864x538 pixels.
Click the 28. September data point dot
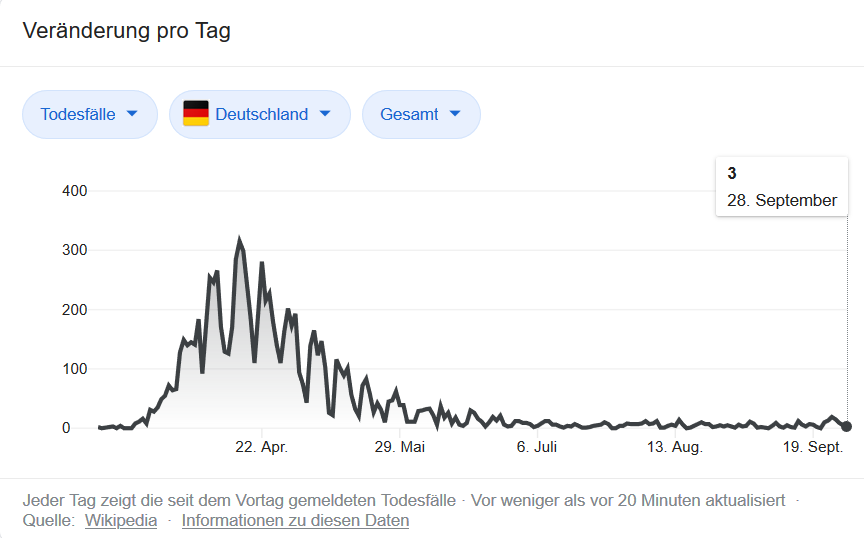coord(847,426)
